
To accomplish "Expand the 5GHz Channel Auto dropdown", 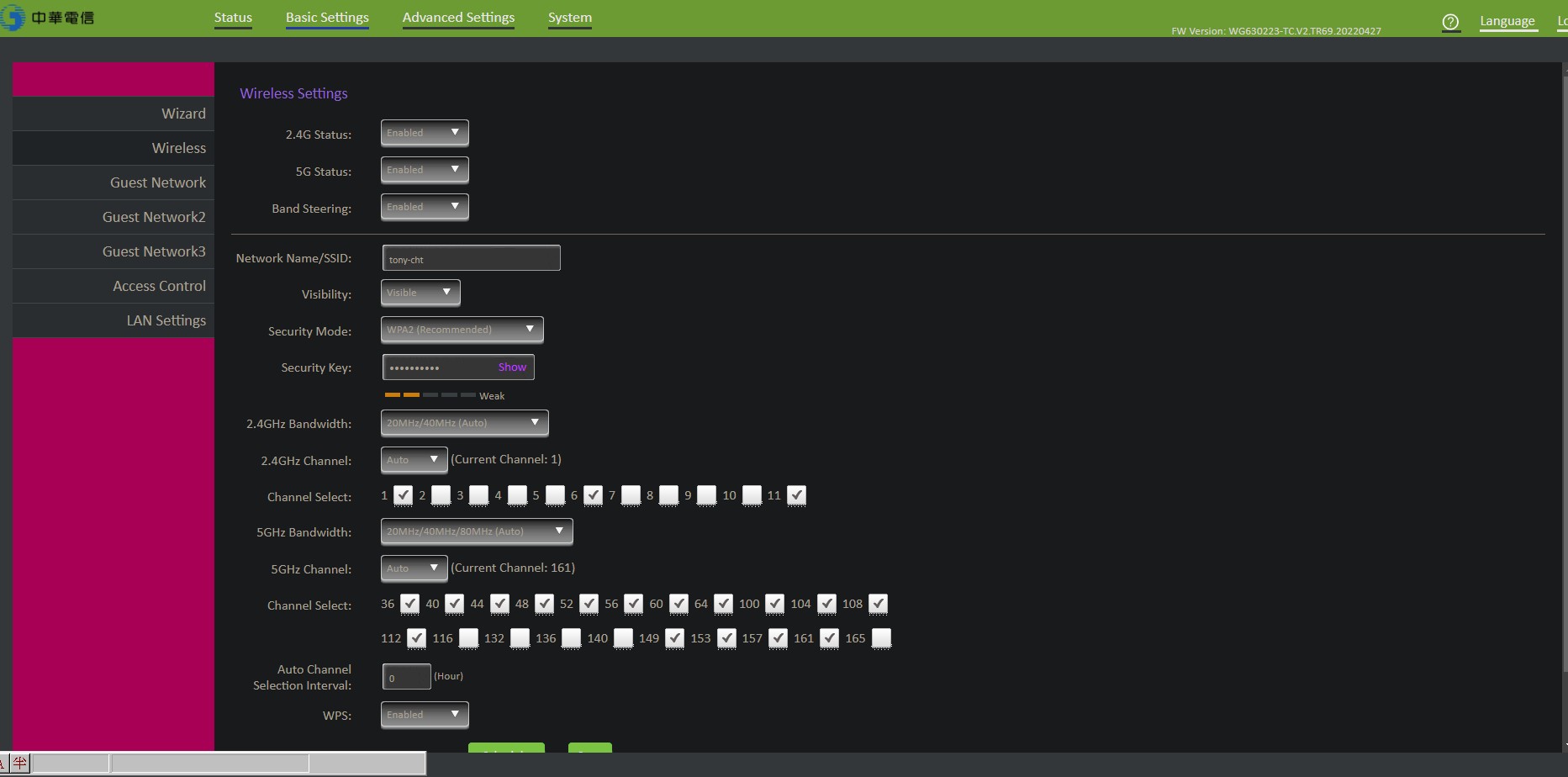I will 414,568.
